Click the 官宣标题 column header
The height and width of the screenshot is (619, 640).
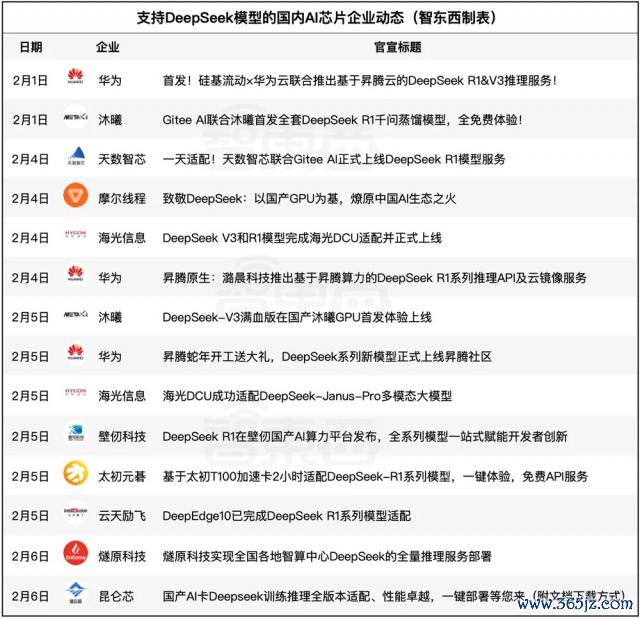[x=398, y=47]
